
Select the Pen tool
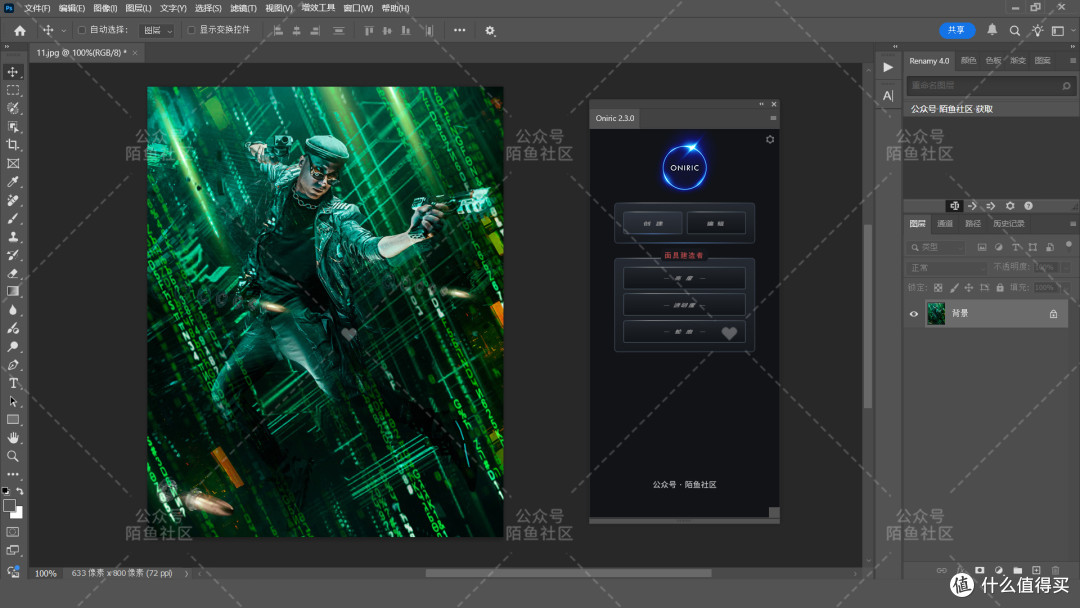pyautogui.click(x=13, y=364)
